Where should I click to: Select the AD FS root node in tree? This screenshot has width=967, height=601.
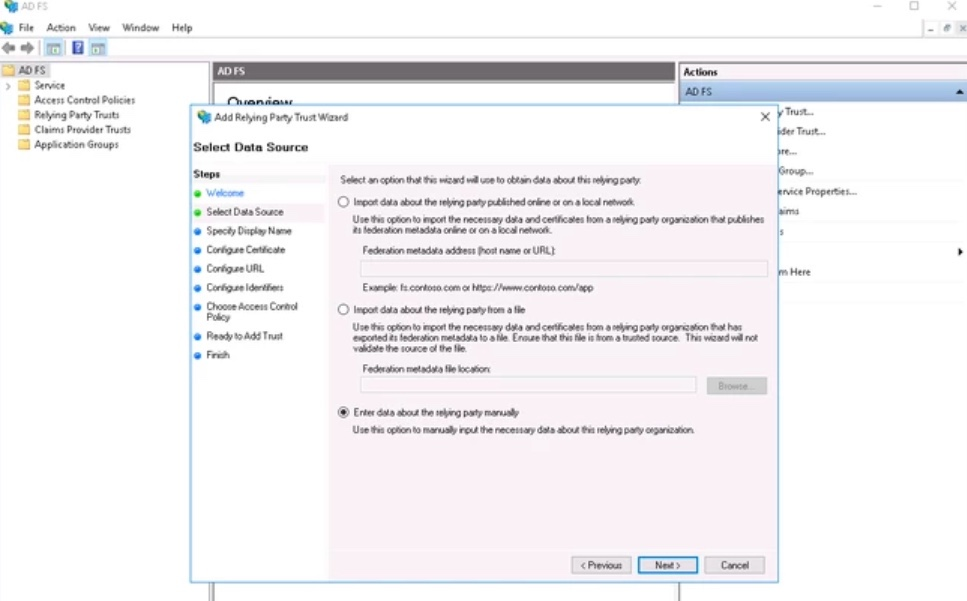point(31,70)
